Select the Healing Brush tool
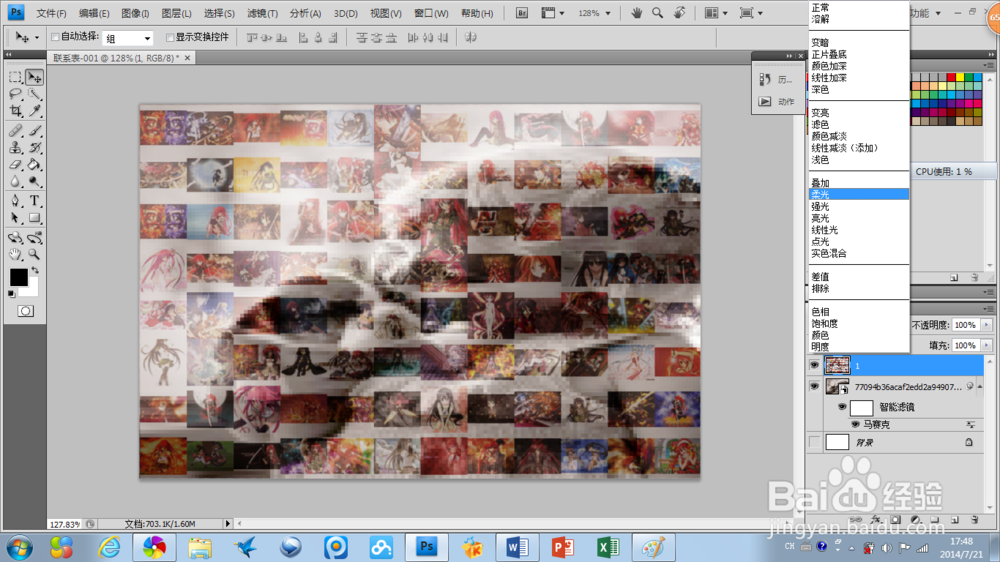The width and height of the screenshot is (1000, 562). 15,131
